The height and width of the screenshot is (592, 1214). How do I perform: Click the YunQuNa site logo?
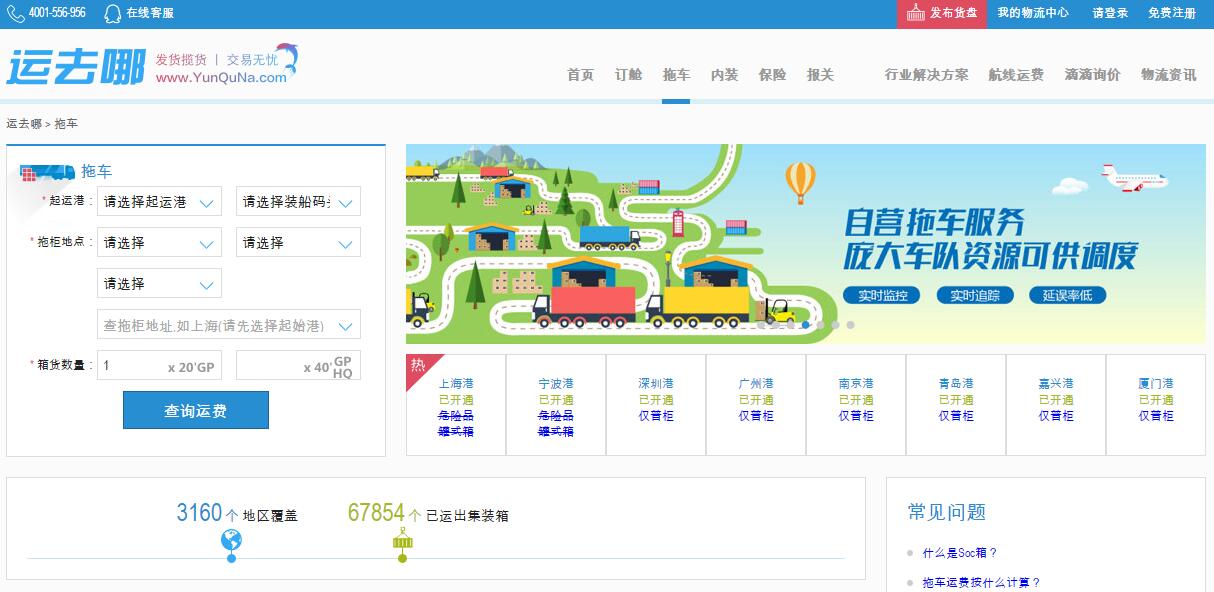(76, 66)
